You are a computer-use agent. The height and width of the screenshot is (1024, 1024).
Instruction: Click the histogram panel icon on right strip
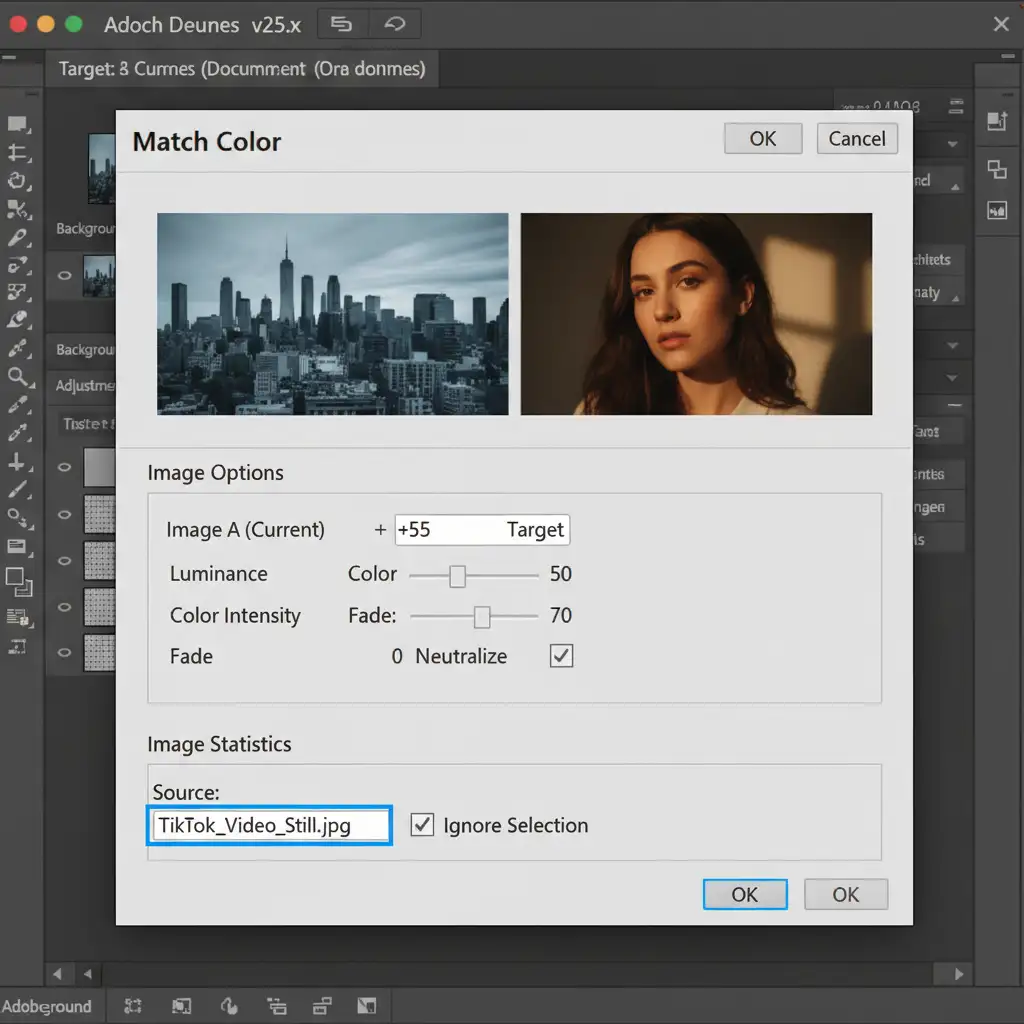coord(997,210)
